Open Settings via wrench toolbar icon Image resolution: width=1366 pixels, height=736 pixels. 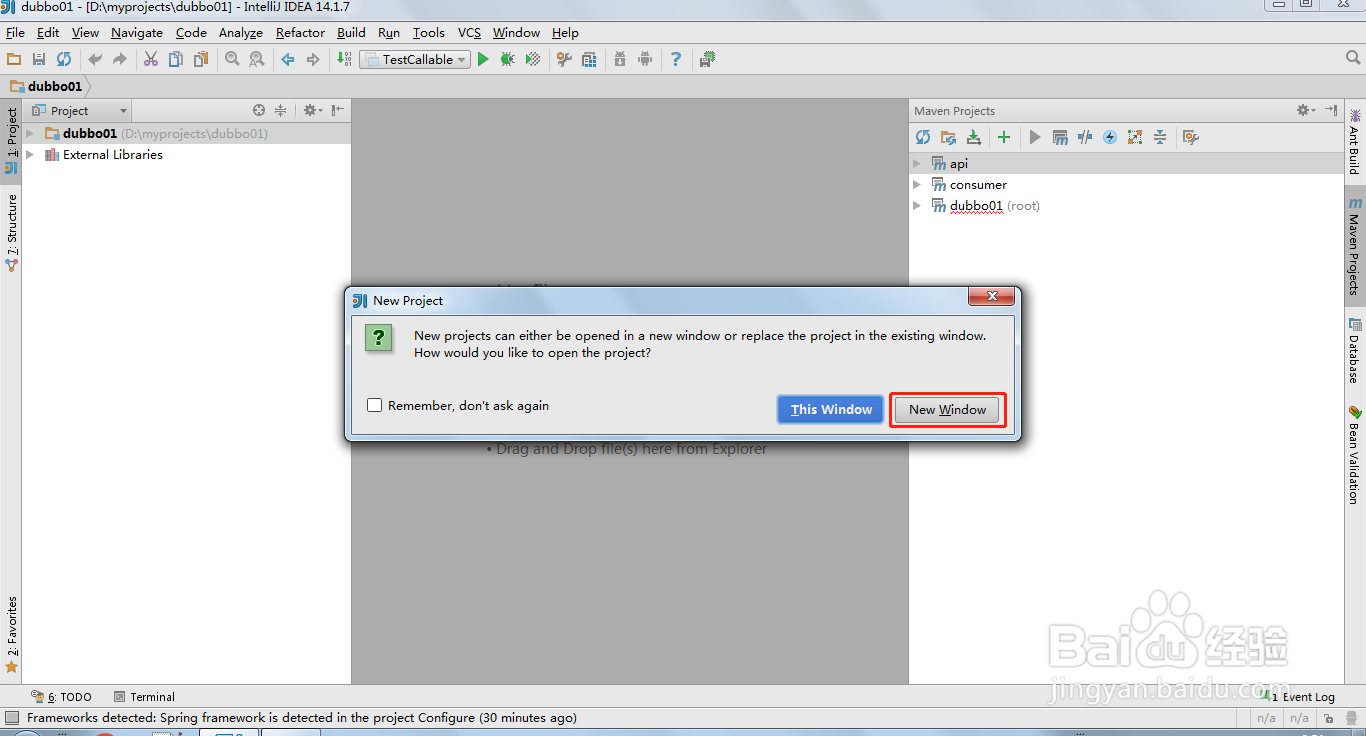coord(564,60)
